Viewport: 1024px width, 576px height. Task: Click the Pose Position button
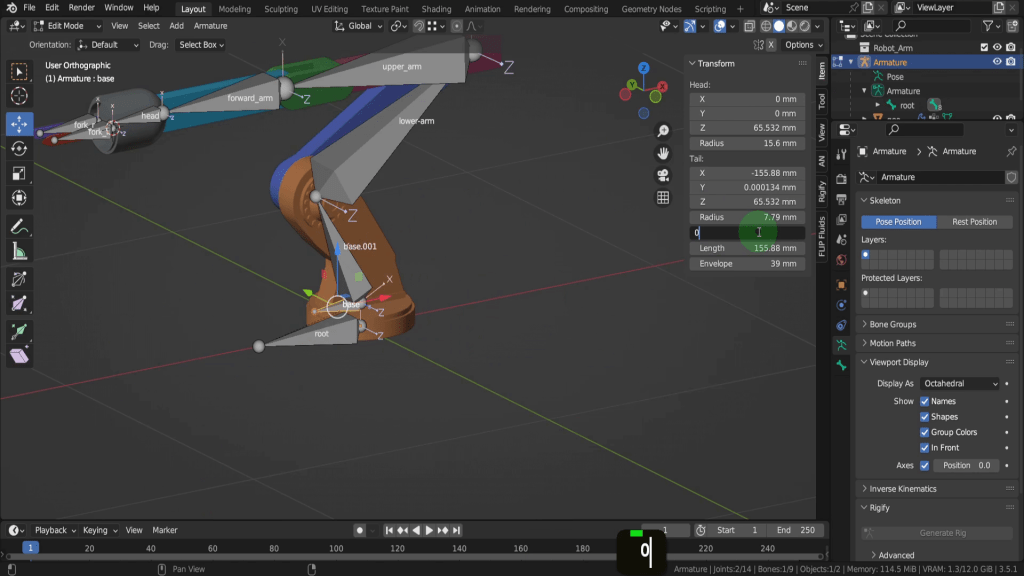(x=898, y=222)
